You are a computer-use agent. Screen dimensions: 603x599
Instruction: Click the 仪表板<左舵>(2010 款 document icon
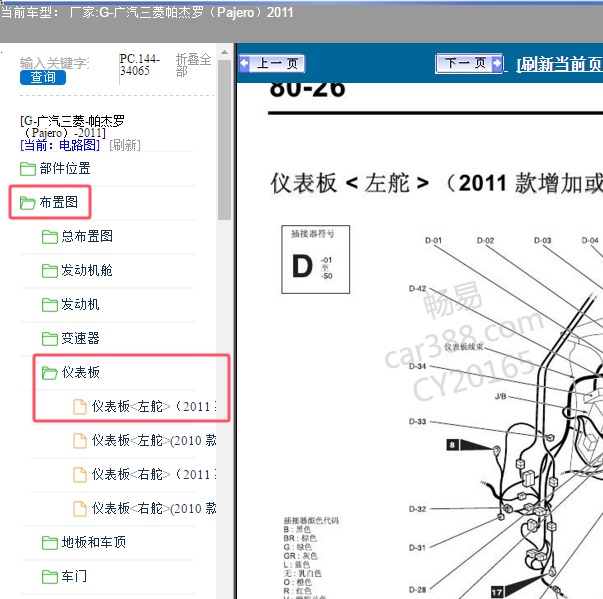80,441
